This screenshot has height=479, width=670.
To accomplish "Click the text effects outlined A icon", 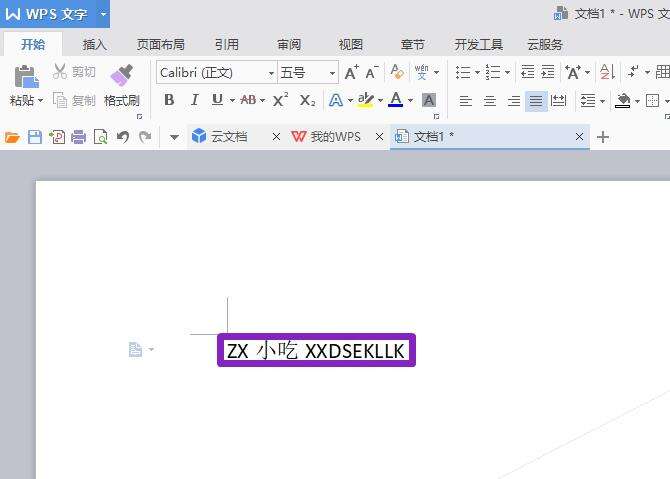I will pos(336,100).
